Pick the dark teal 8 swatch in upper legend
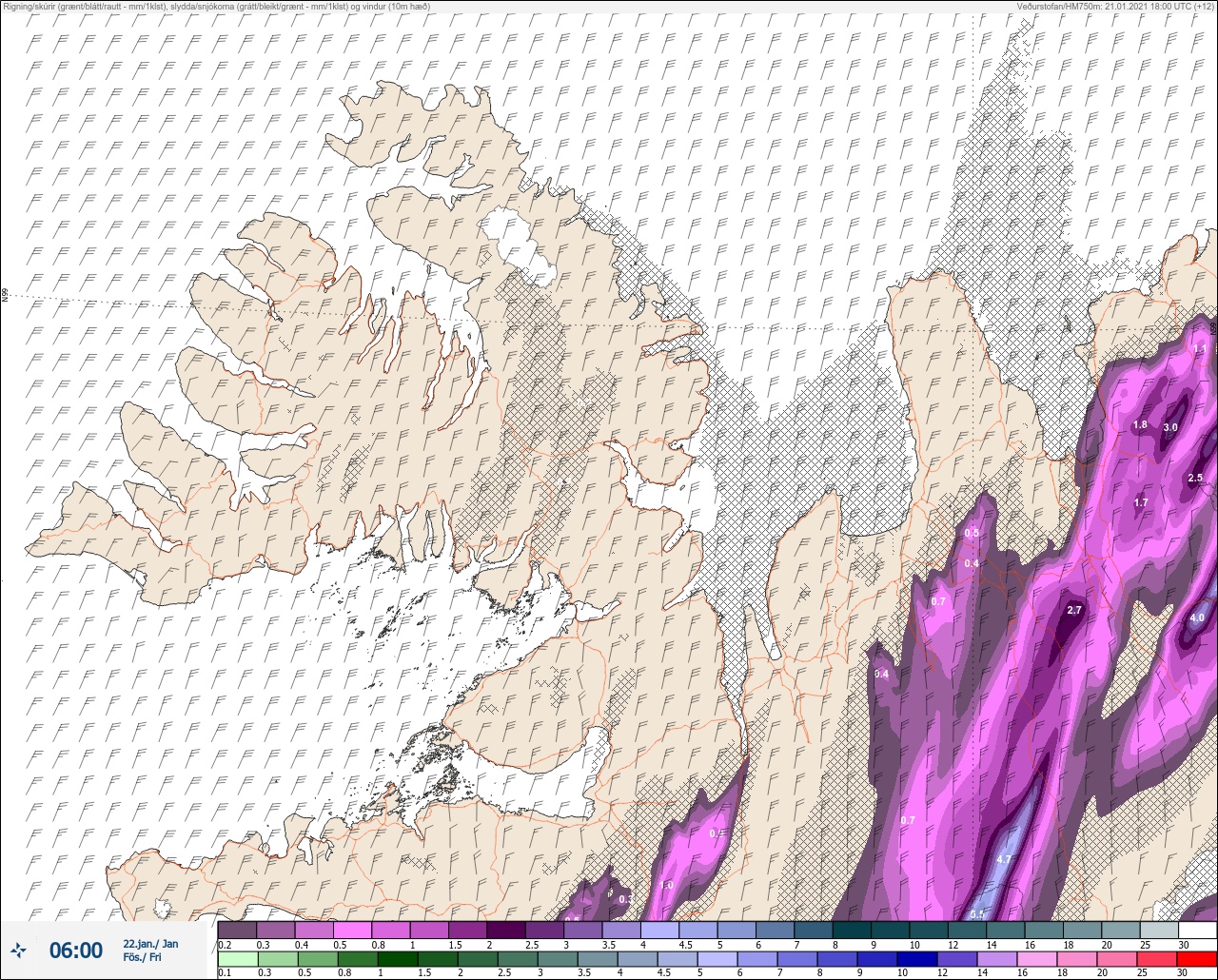The image size is (1218, 980). 852,930
